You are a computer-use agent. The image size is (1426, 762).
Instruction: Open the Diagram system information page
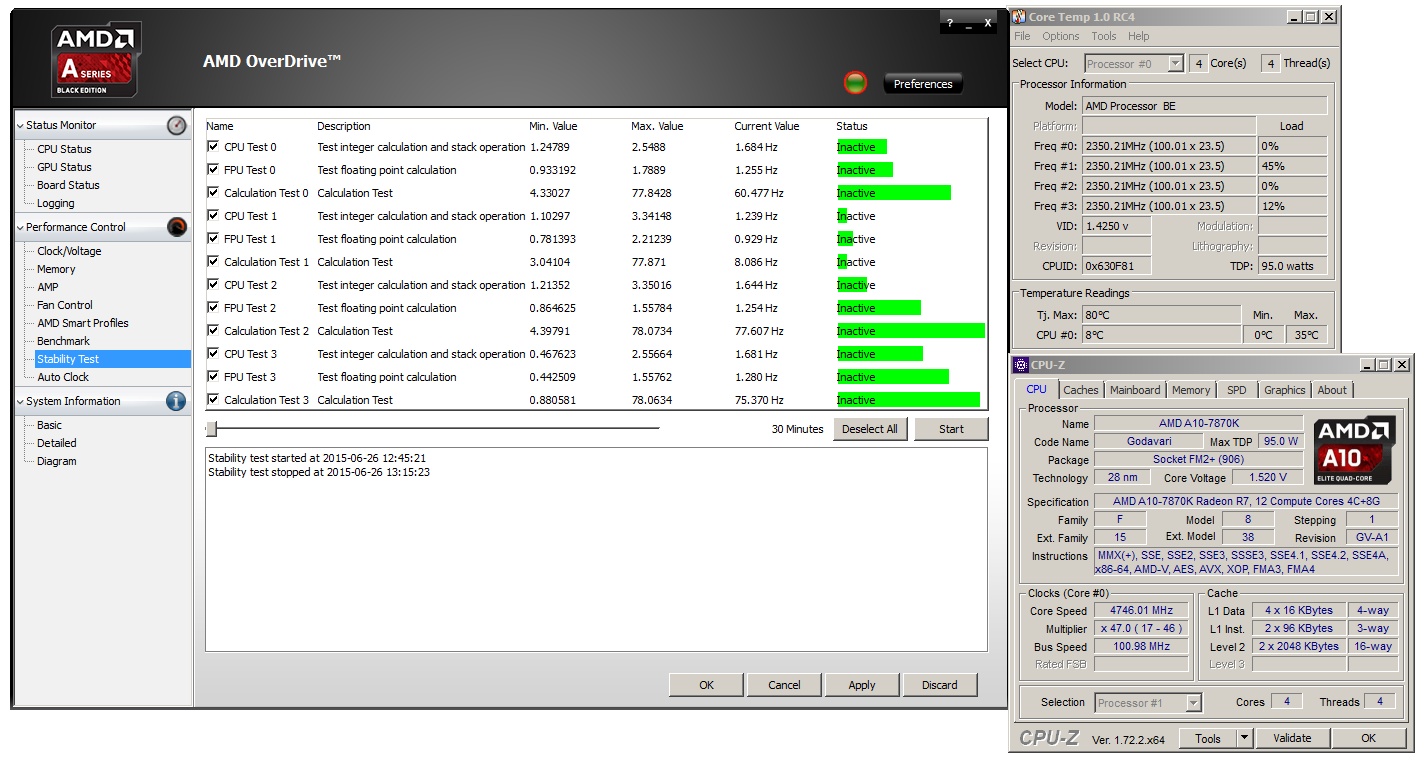[x=57, y=461]
